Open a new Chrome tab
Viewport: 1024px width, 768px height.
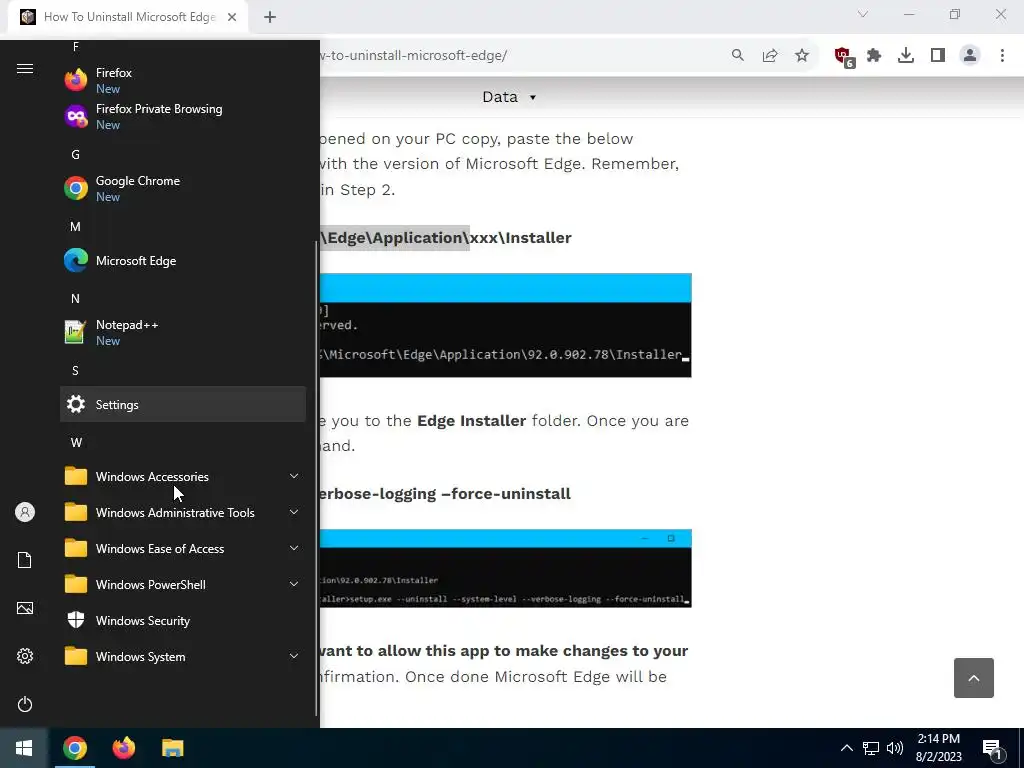pyautogui.click(x=270, y=17)
